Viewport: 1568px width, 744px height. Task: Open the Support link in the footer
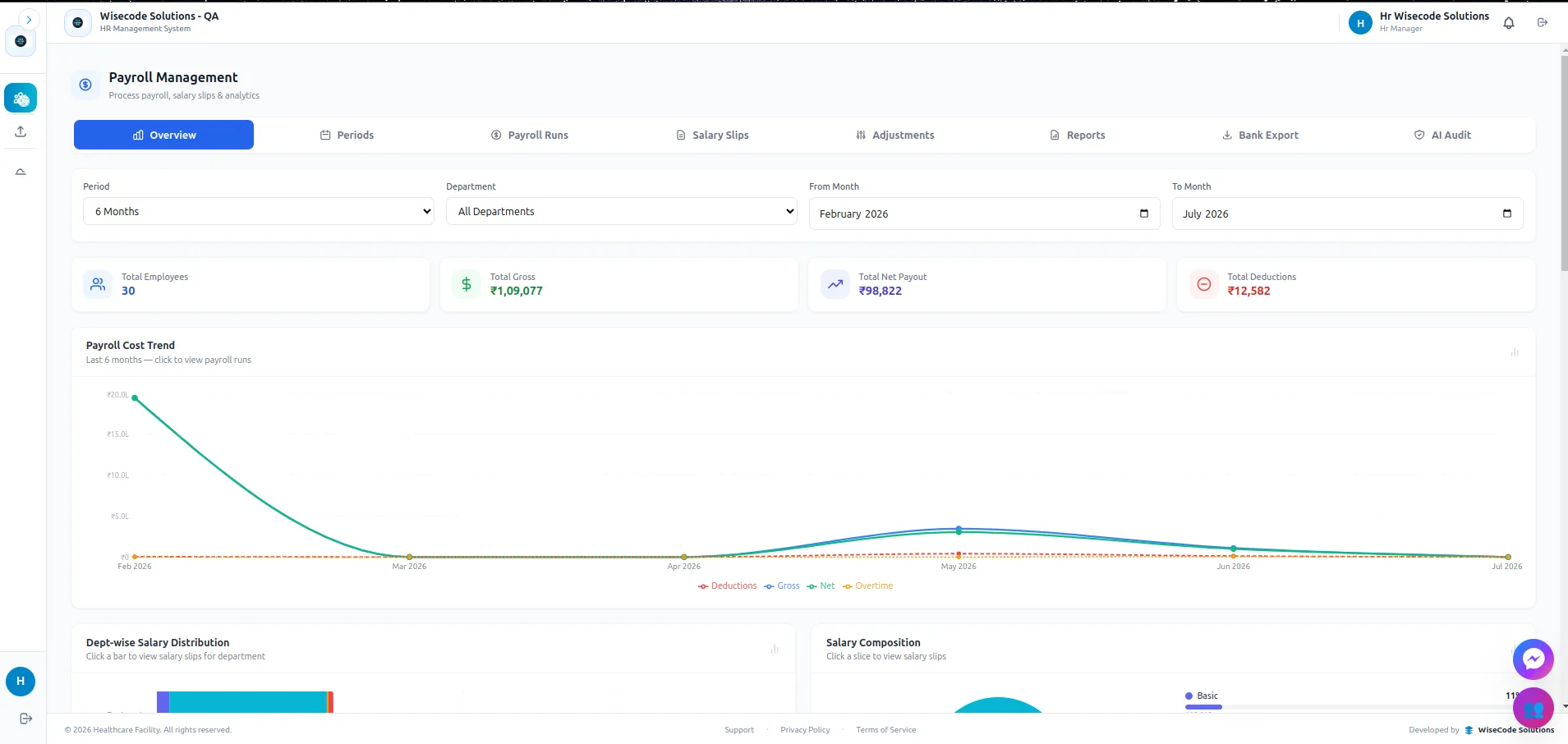click(739, 730)
